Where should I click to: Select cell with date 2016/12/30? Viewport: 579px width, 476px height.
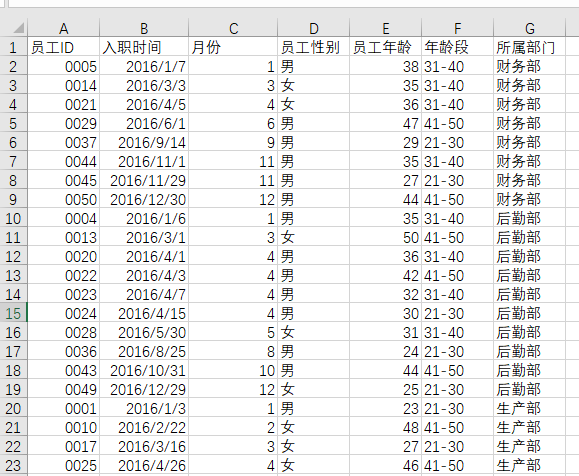(x=144, y=199)
